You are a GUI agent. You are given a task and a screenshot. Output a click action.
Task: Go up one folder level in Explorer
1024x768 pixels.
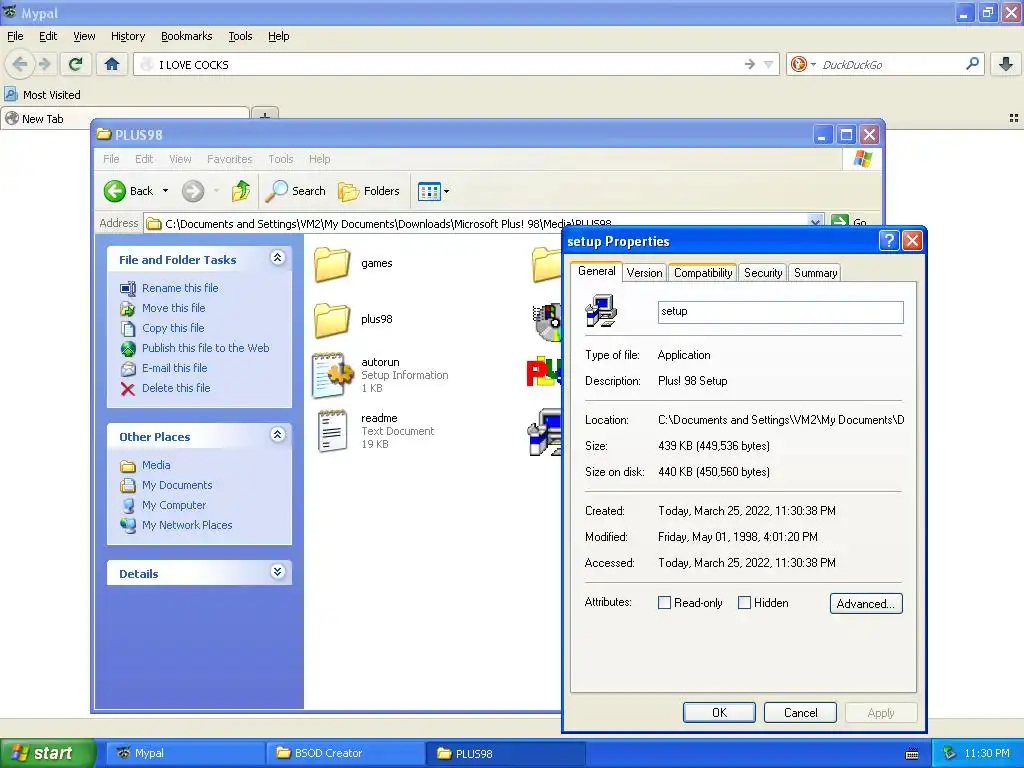tap(241, 191)
